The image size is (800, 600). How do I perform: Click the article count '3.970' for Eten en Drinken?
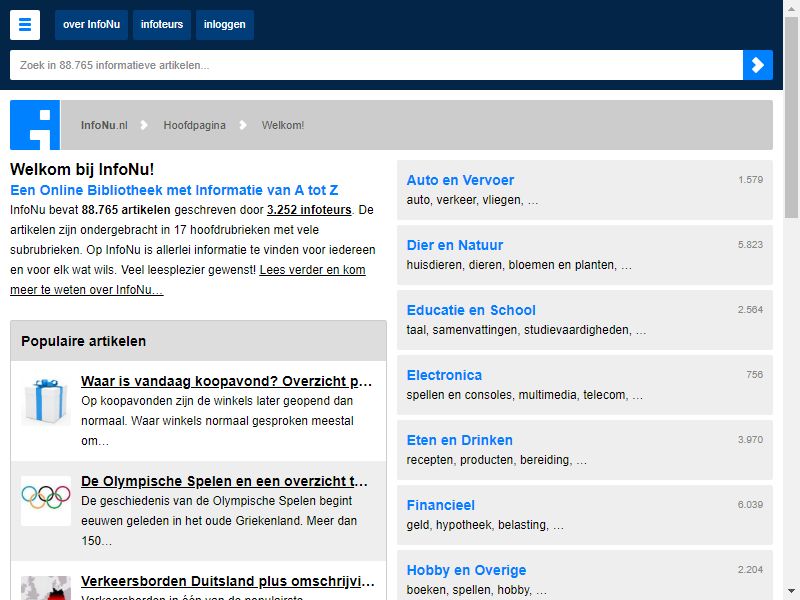[x=750, y=440]
